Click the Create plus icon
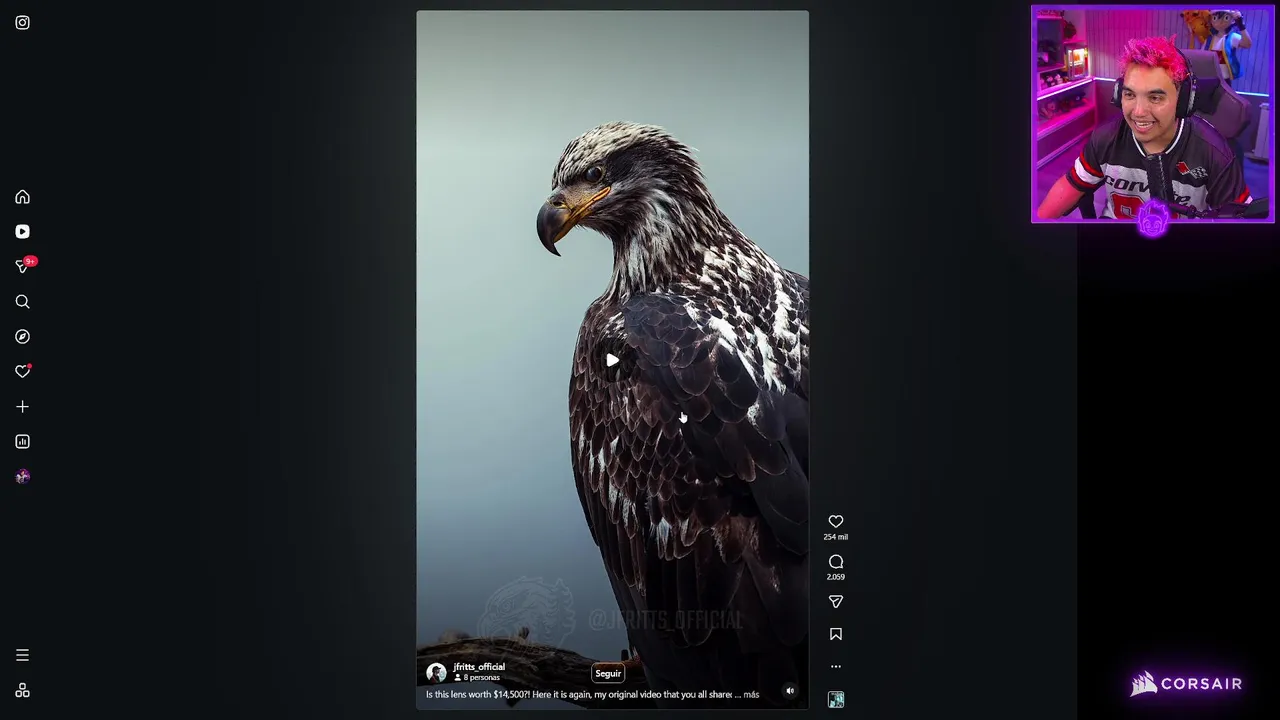This screenshot has height=720, width=1280. point(22,406)
